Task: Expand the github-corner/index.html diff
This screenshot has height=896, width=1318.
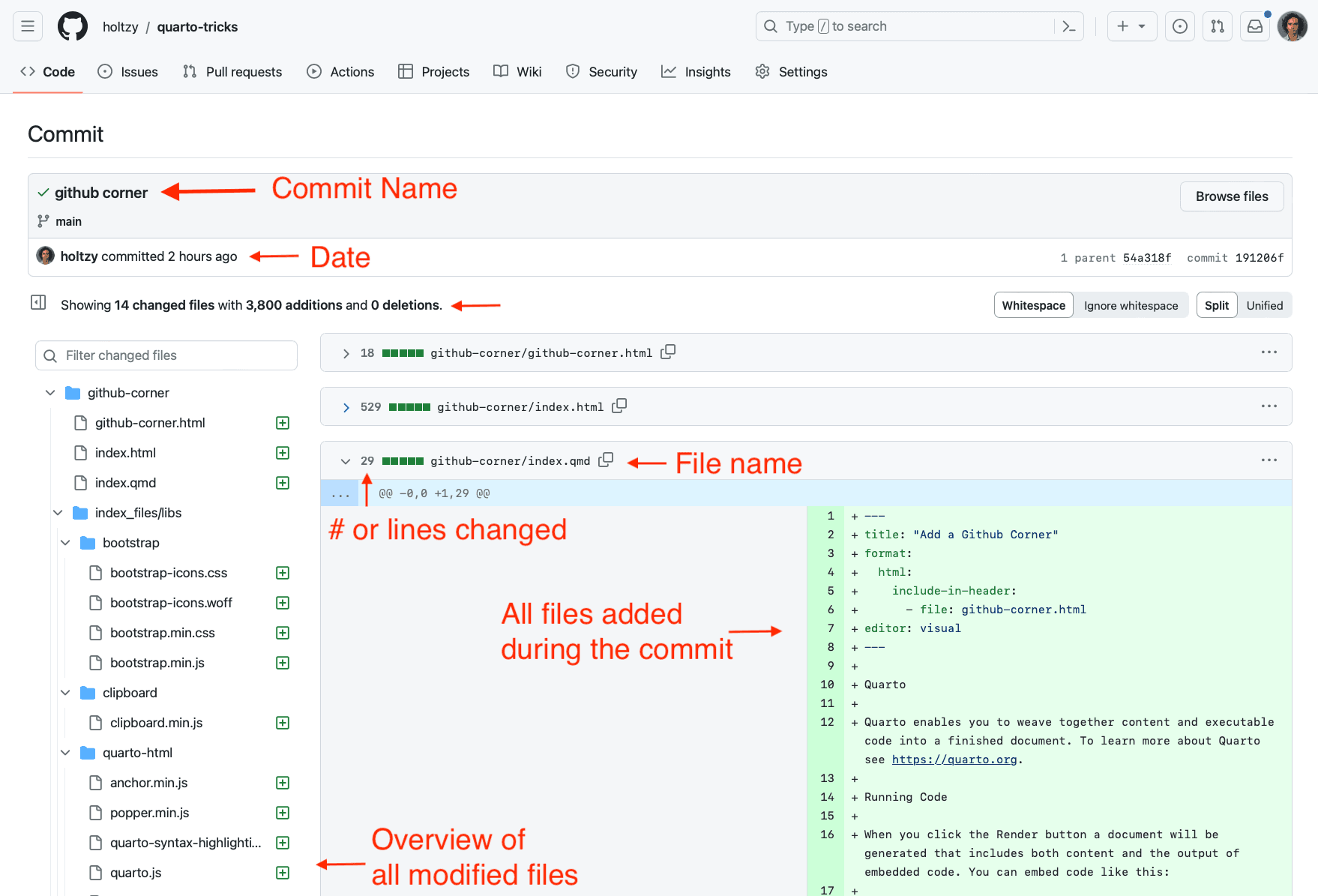Action: [346, 407]
